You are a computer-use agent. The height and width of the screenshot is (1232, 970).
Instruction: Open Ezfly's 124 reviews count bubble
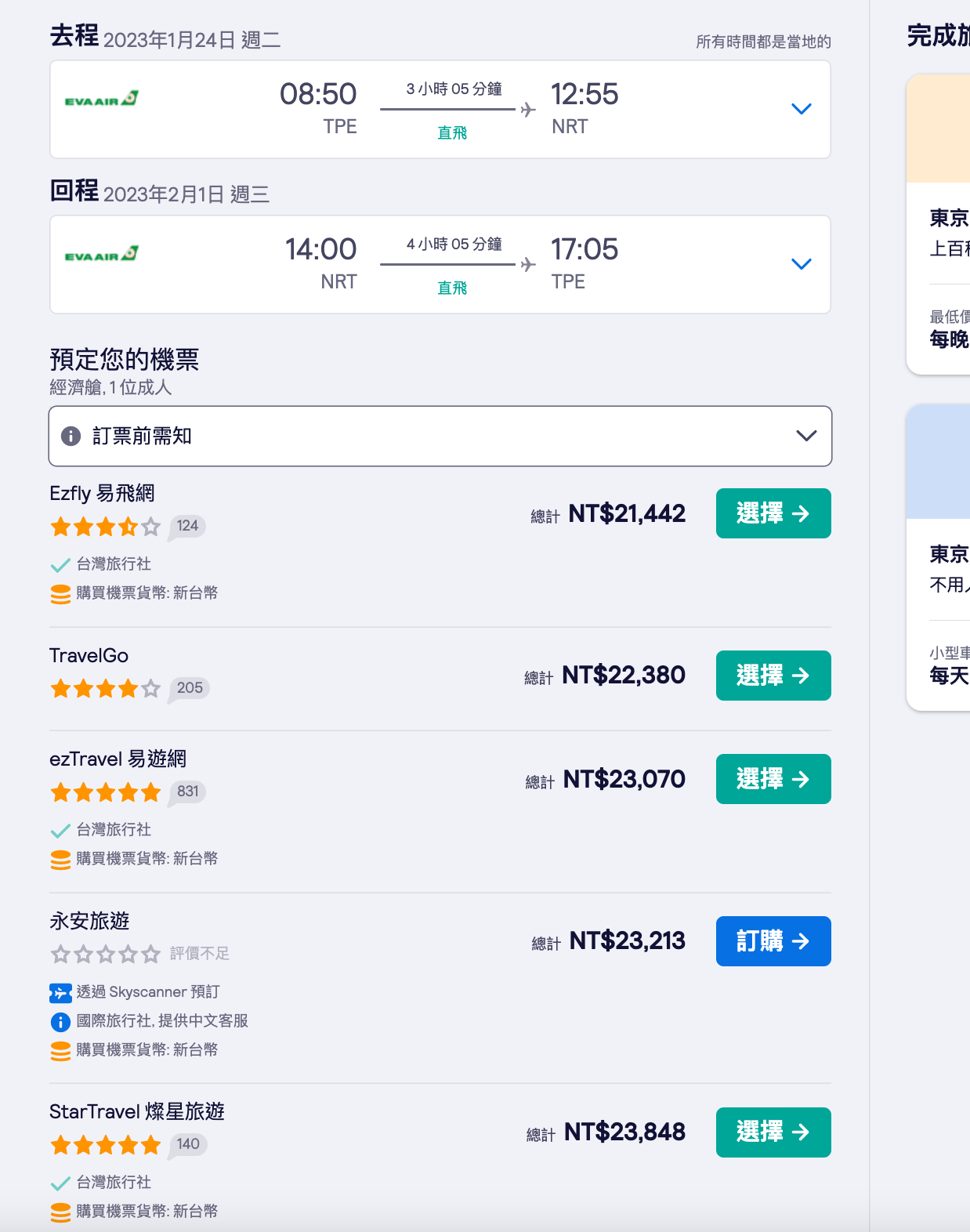tap(187, 526)
